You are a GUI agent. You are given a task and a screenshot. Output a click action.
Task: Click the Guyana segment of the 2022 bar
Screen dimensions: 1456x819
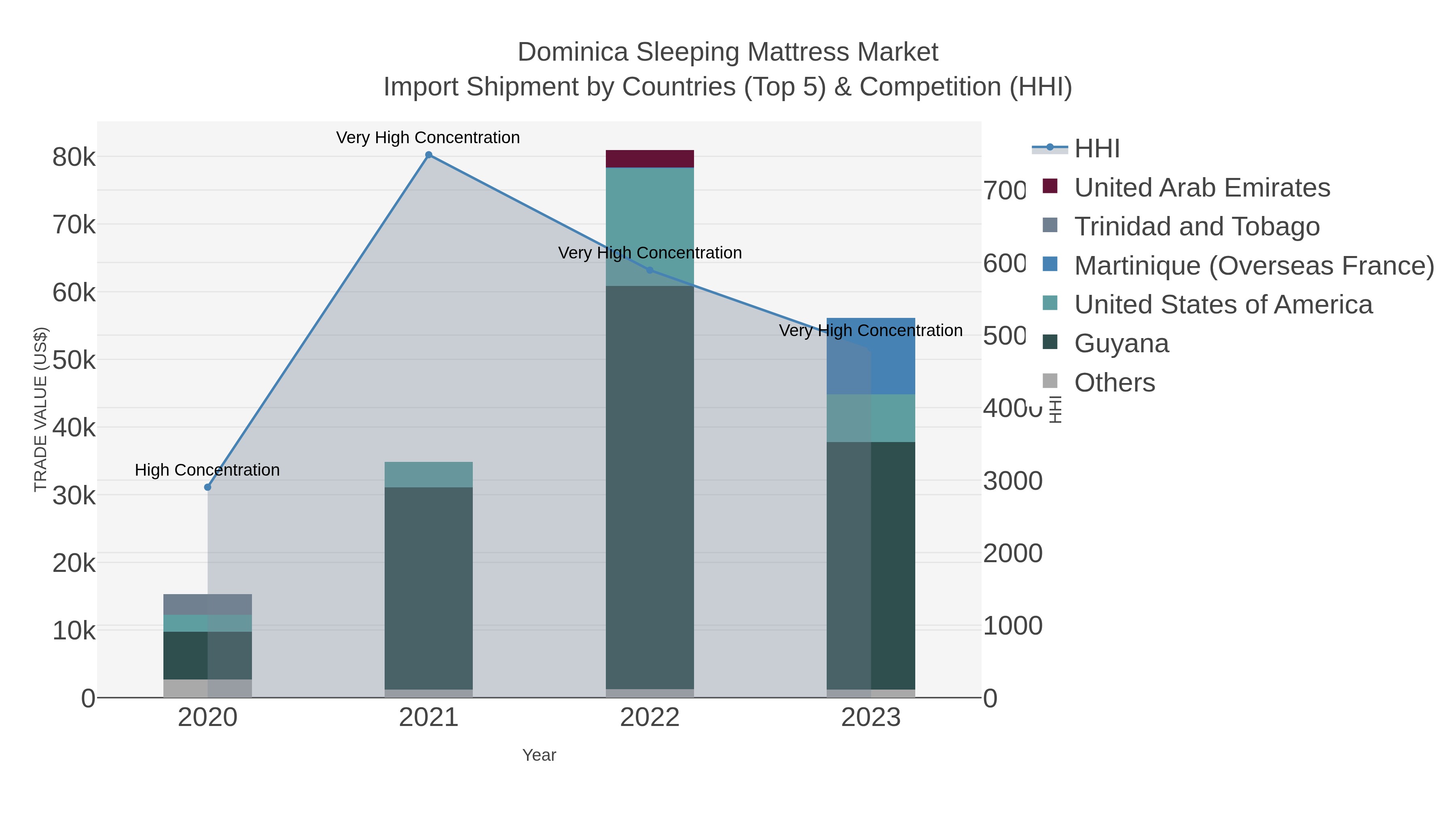coord(650,487)
